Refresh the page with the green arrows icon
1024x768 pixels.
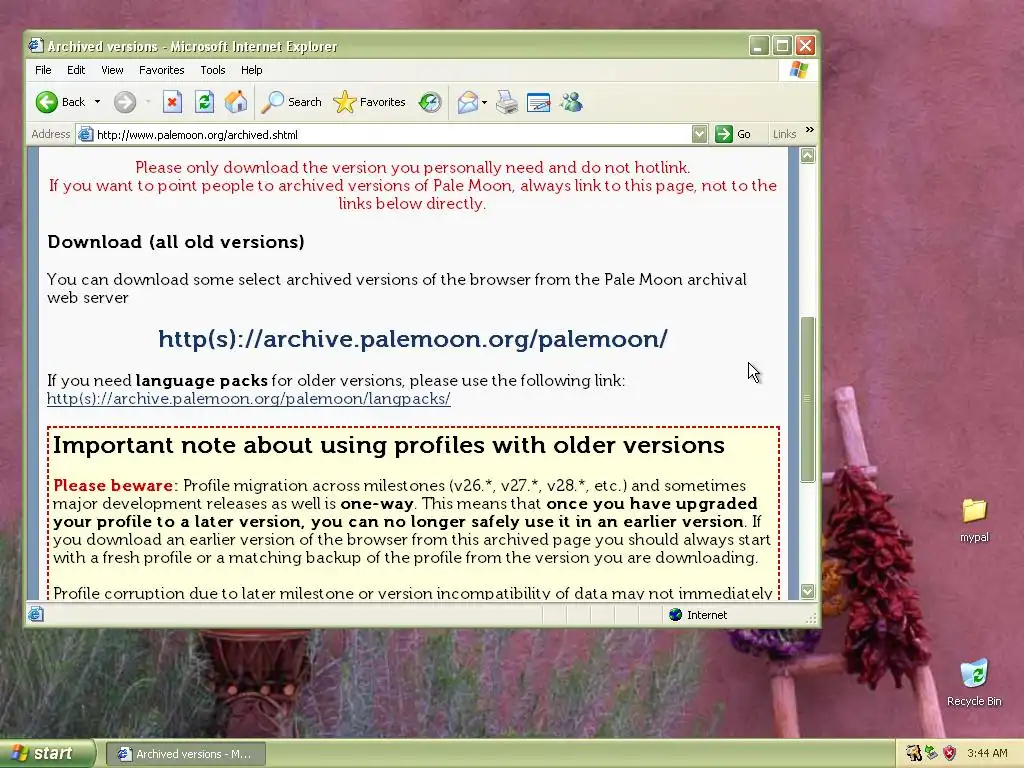point(204,102)
